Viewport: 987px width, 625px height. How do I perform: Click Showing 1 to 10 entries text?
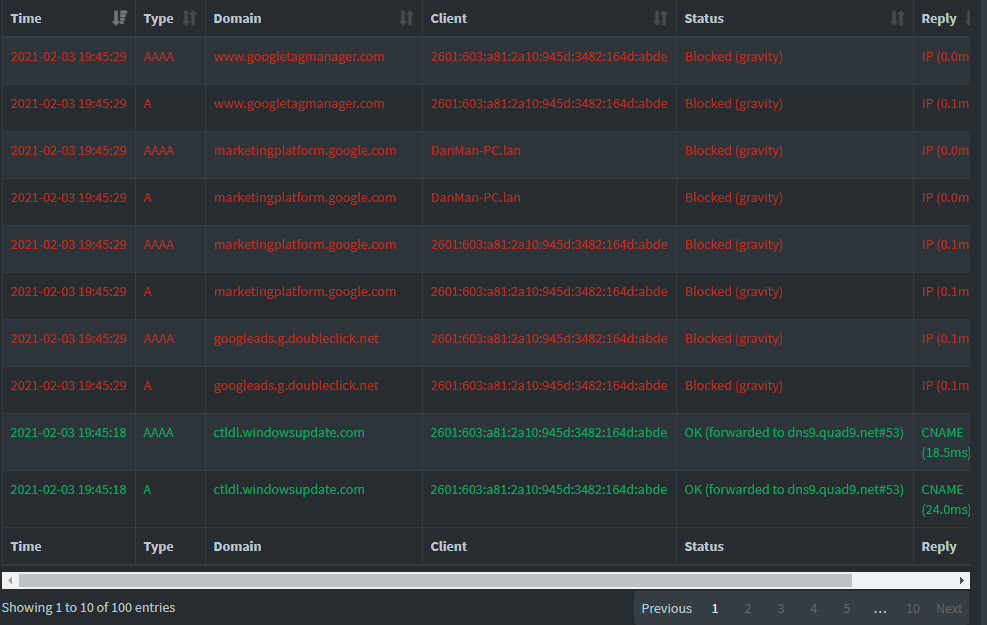(x=88, y=607)
